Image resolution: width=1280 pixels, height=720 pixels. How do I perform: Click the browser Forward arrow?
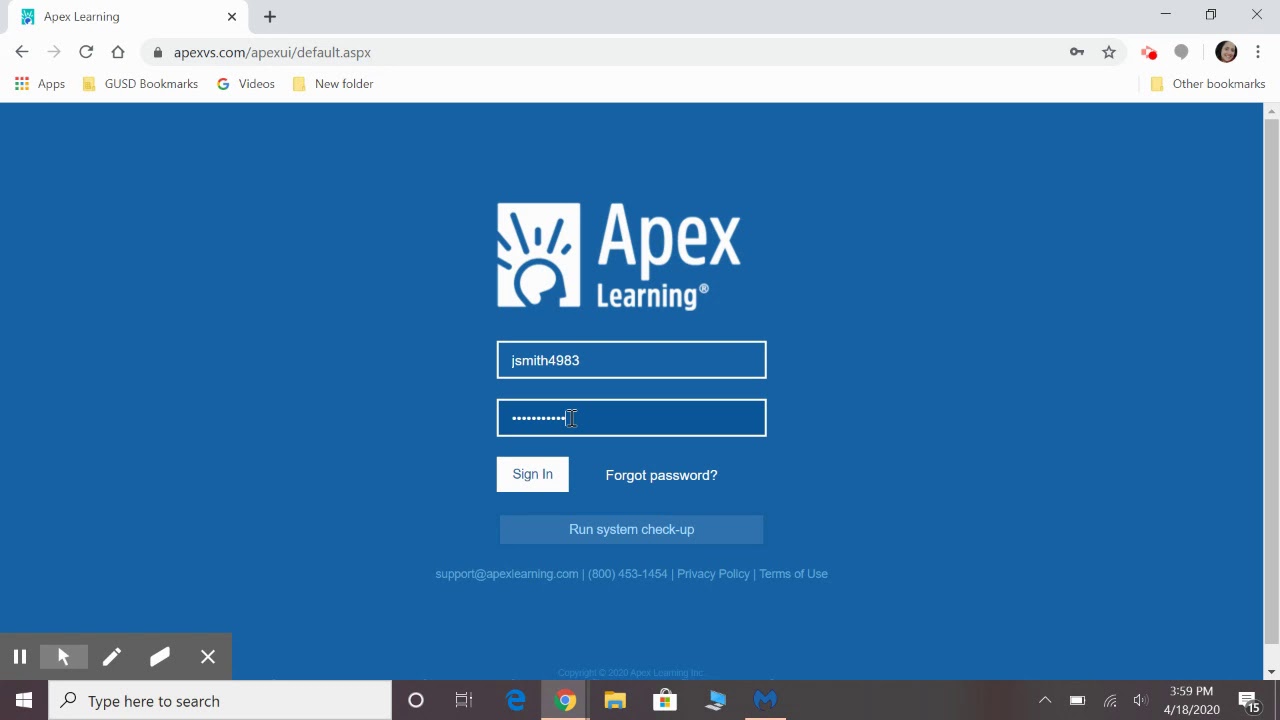[x=54, y=52]
